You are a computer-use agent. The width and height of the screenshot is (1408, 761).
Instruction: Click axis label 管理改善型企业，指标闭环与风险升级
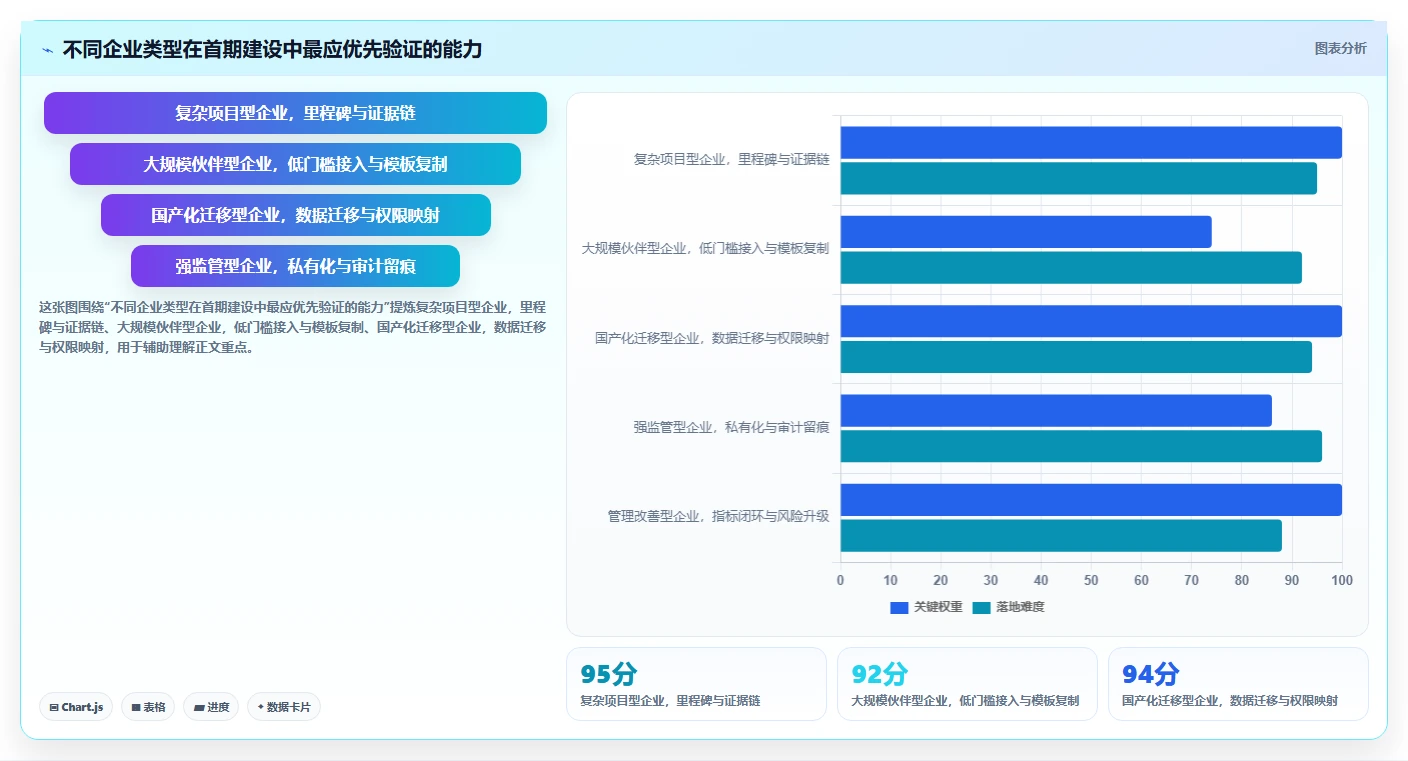click(718, 517)
